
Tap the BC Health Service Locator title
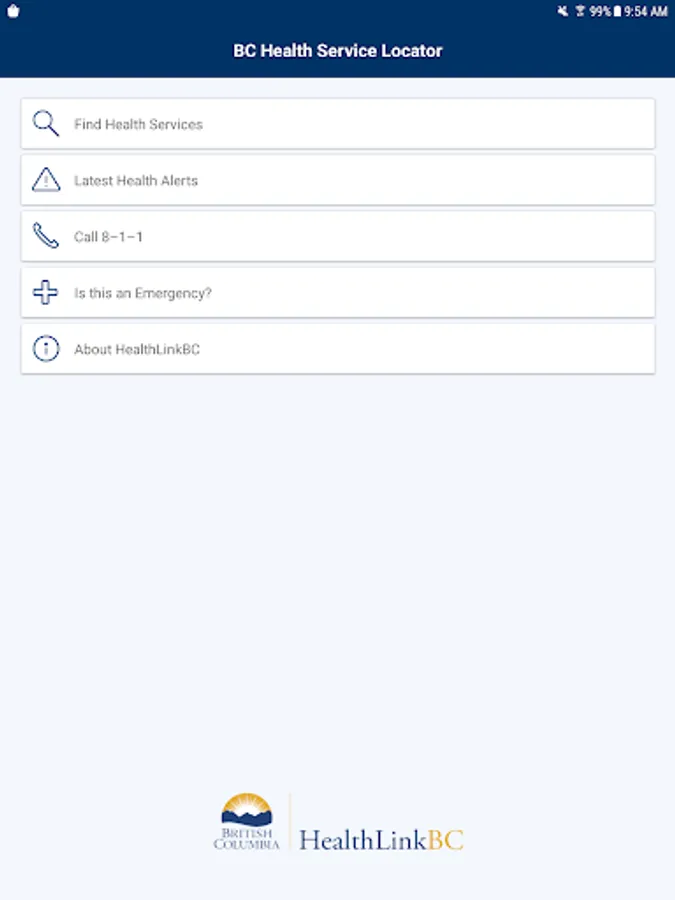[338, 51]
